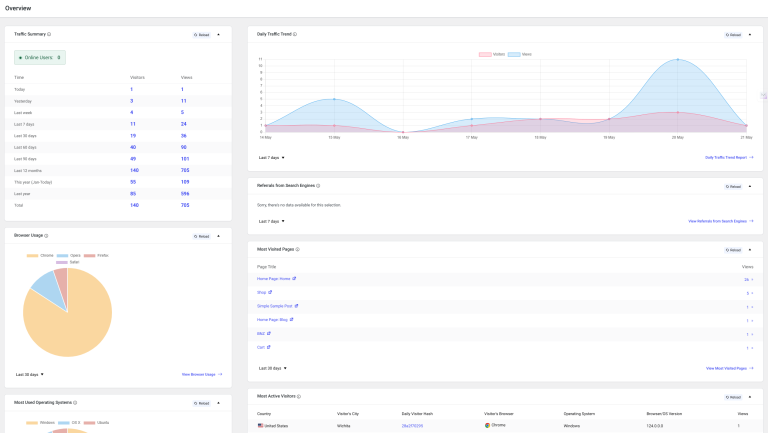Click the Most Visited Pages info icon
Viewport: 768px width, 433px height.
pyautogui.click(x=298, y=249)
